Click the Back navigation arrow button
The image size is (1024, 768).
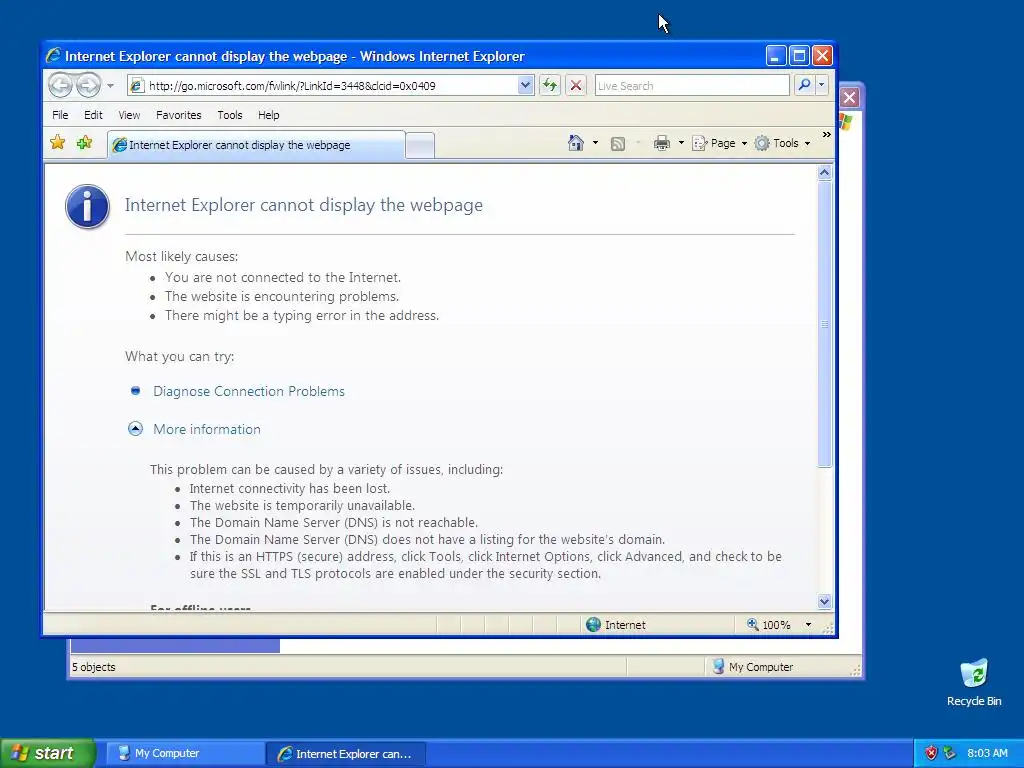point(60,86)
